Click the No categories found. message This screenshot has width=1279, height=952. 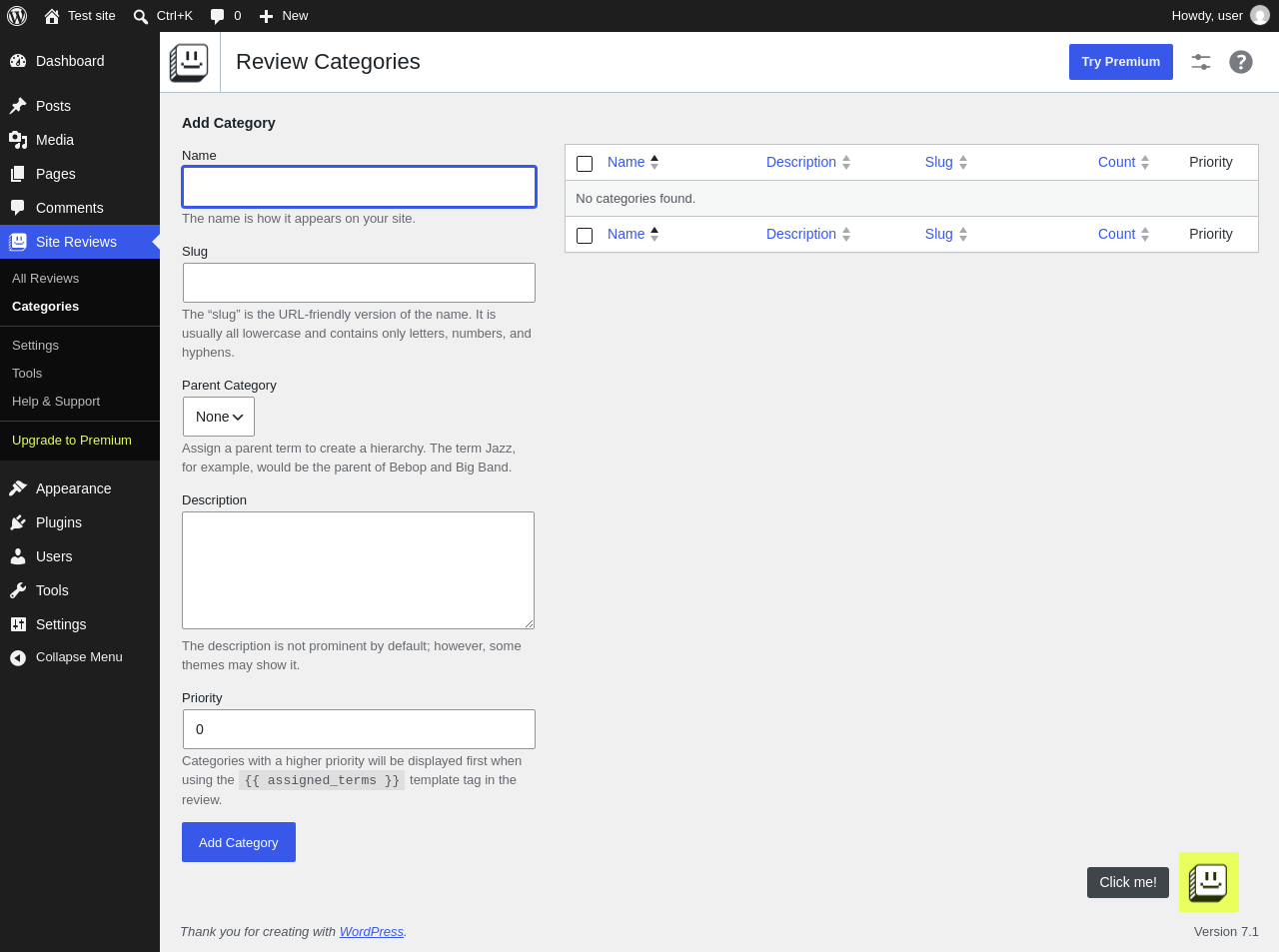pyautogui.click(x=636, y=199)
